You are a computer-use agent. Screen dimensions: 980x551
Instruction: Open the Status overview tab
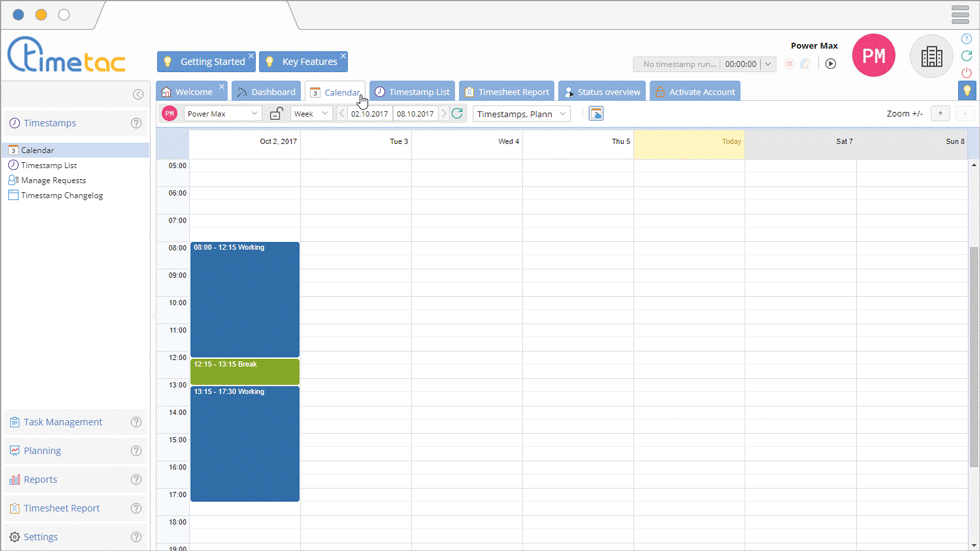coord(600,92)
